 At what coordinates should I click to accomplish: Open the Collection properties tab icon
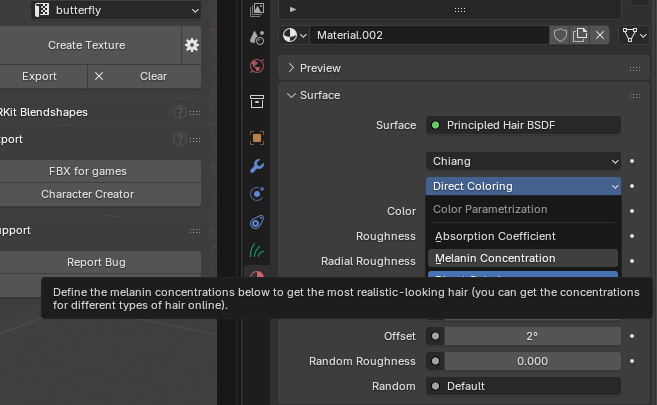(257, 101)
